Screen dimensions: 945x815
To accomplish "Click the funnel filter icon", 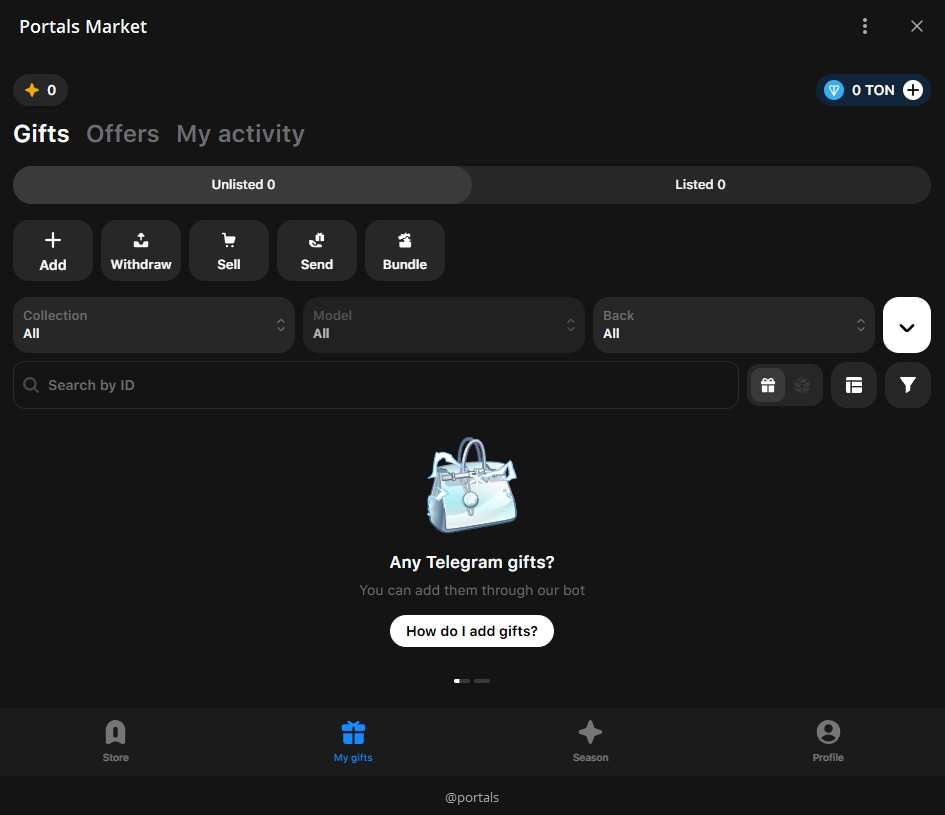I will pyautogui.click(x=907, y=385).
